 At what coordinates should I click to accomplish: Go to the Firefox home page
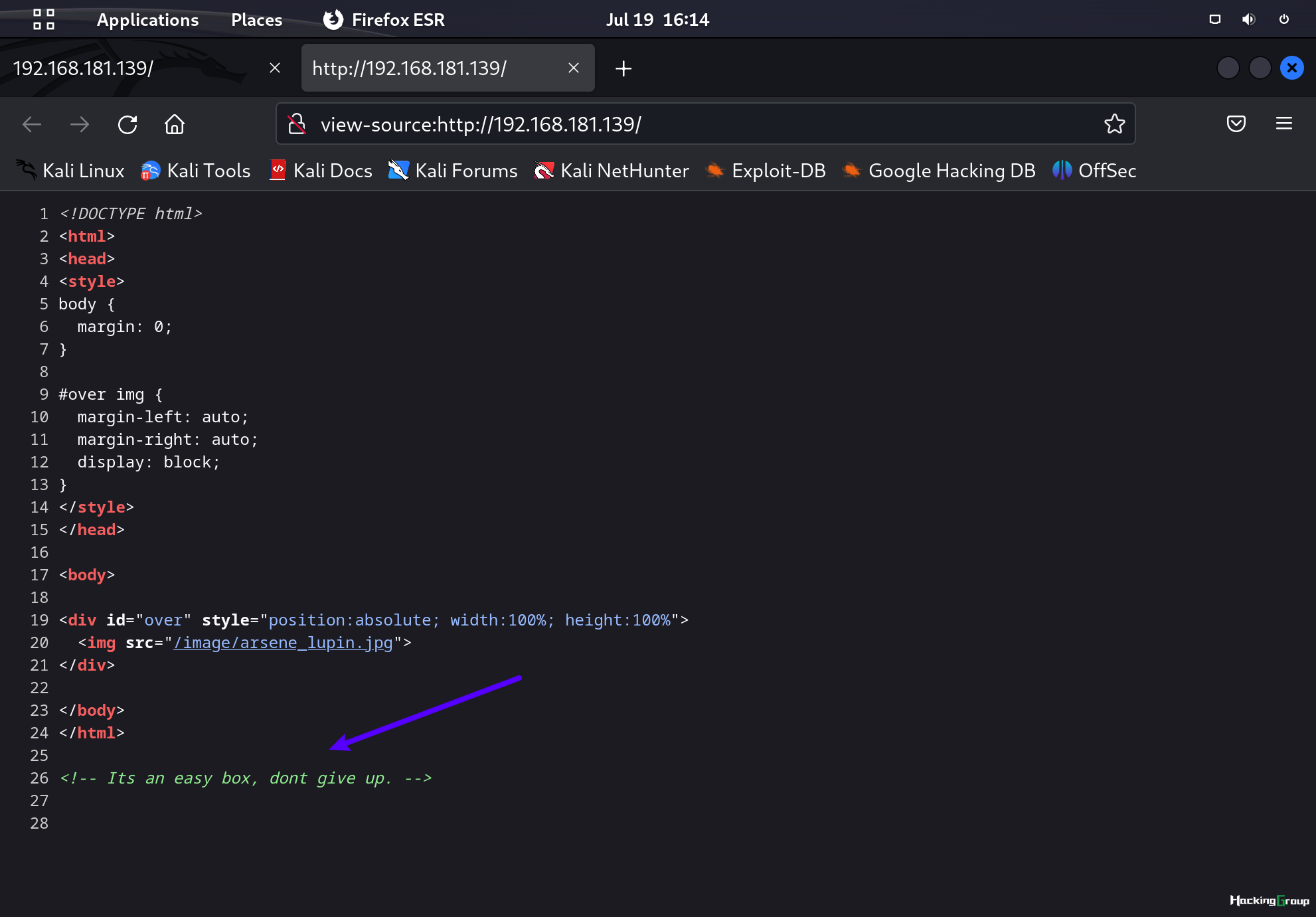[175, 124]
